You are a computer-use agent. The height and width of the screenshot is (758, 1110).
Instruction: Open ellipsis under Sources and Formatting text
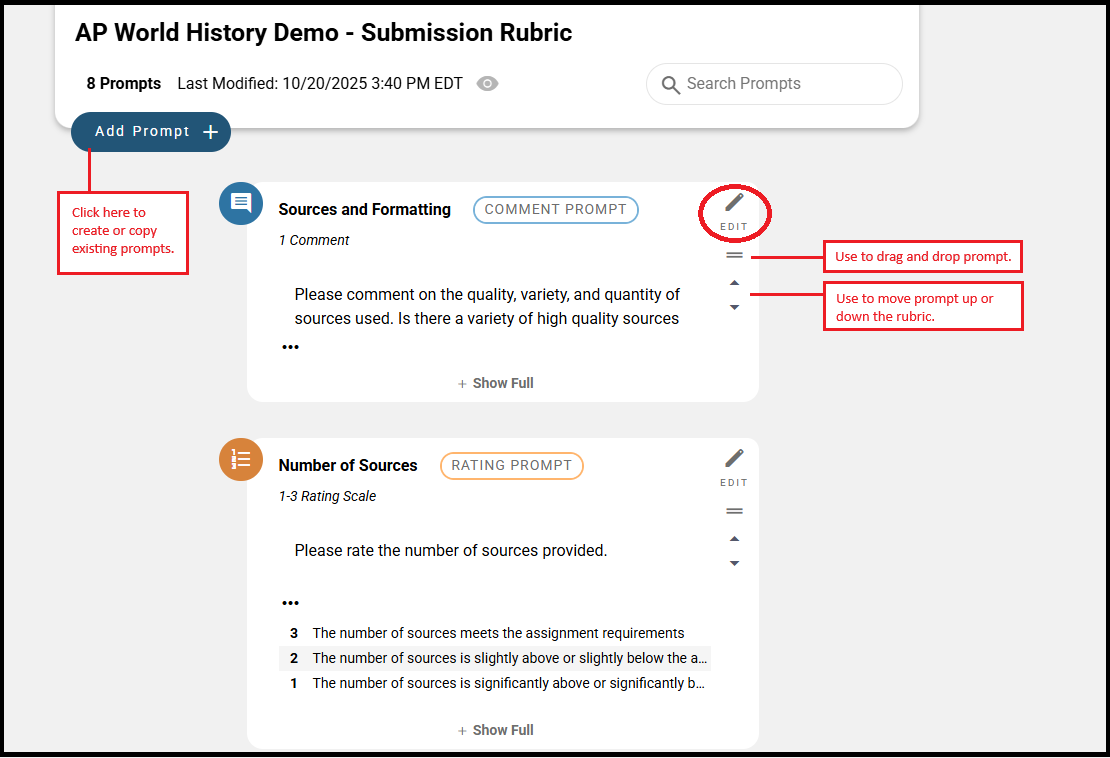[x=290, y=347]
